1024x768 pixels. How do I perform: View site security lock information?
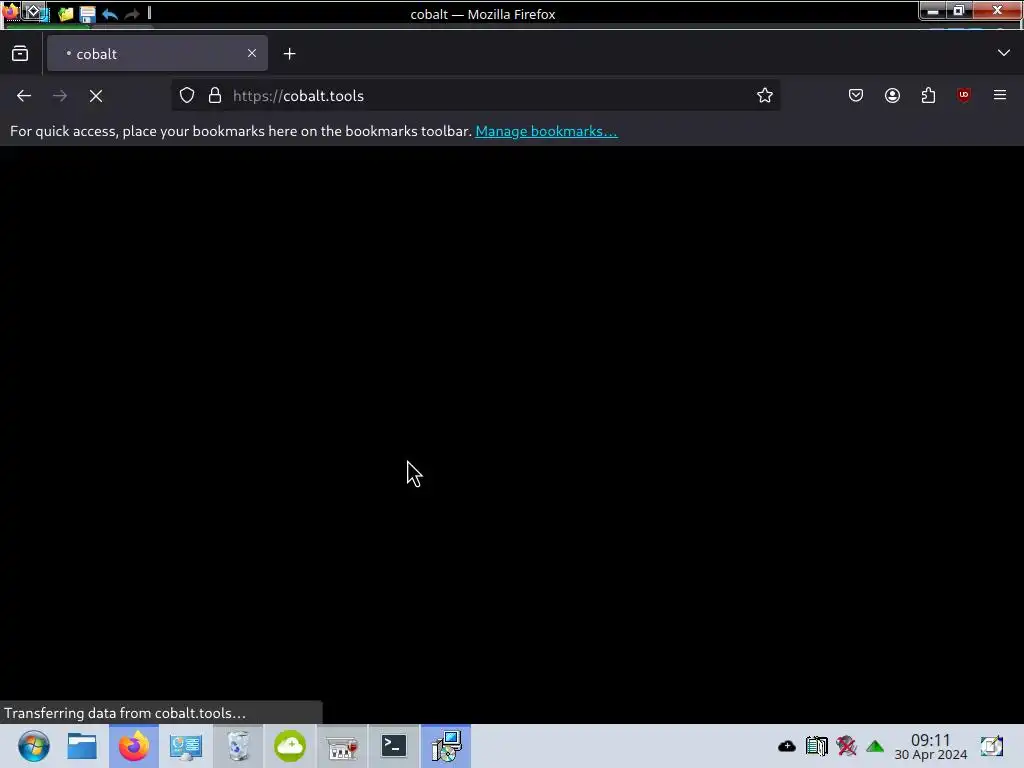coord(215,95)
